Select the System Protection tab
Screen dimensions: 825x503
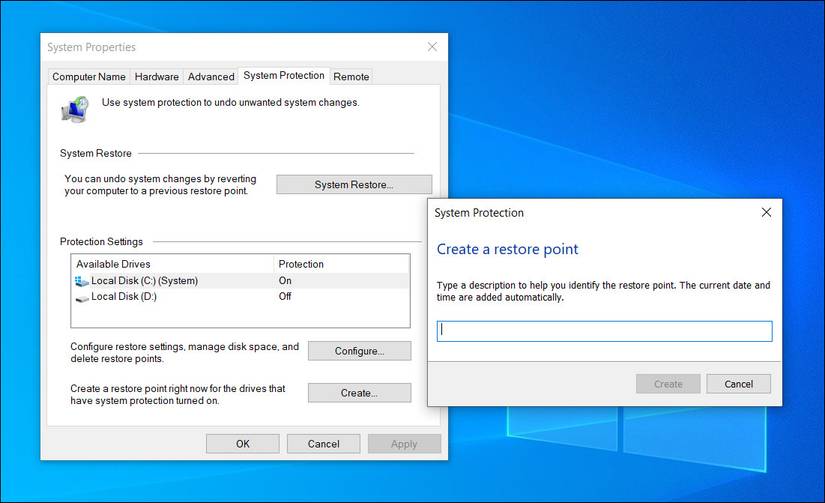coord(284,76)
